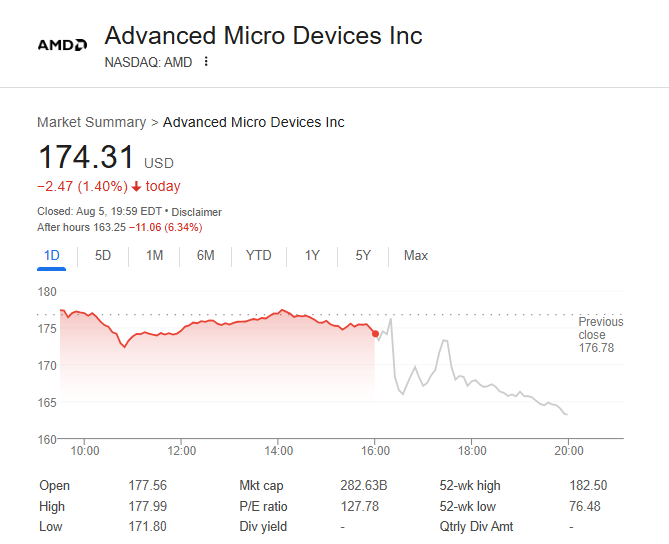Click the 174.31 USD stock price

pyautogui.click(x=86, y=158)
